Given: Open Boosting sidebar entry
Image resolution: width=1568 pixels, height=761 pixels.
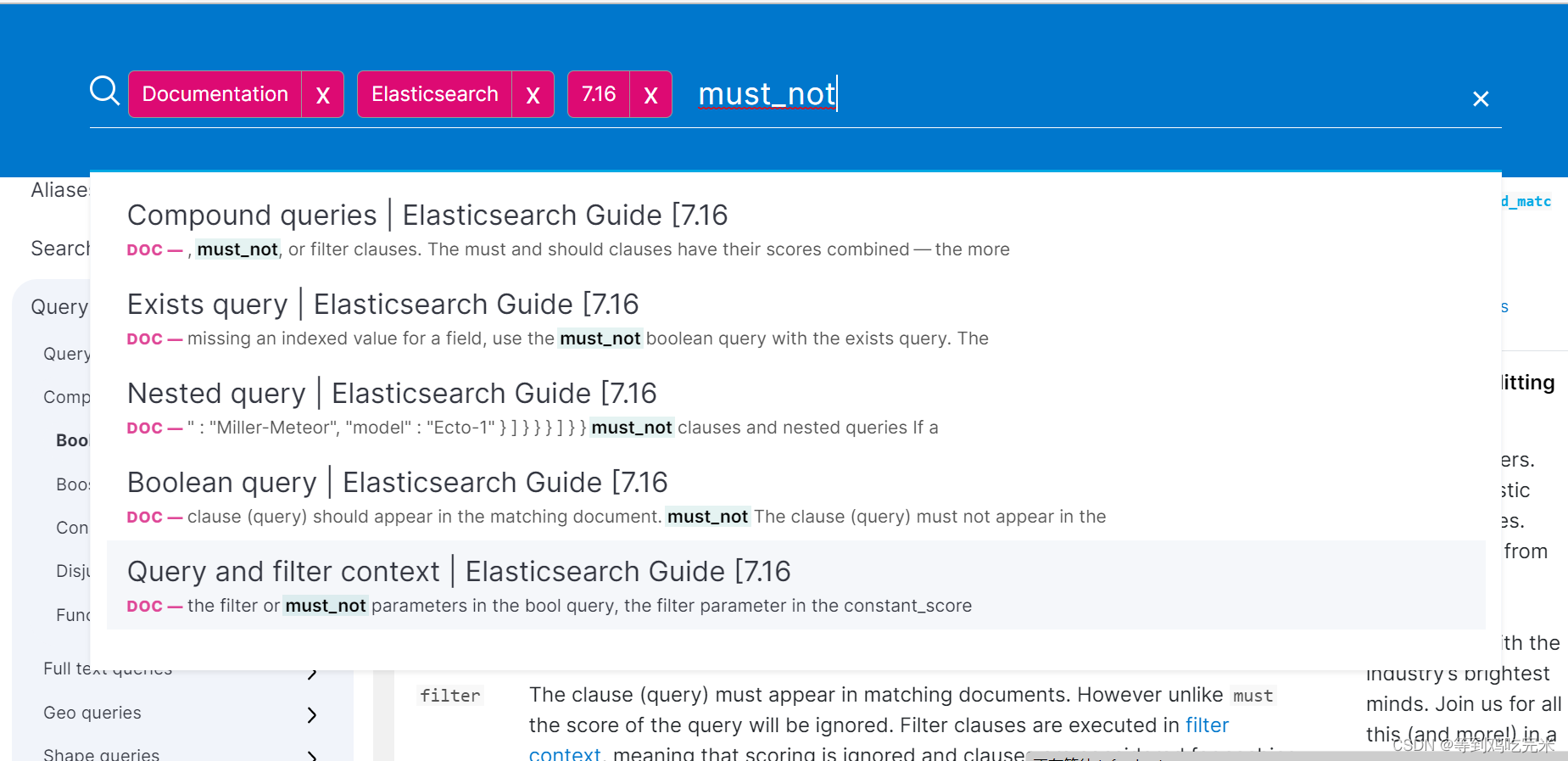Looking at the screenshot, I should [72, 484].
